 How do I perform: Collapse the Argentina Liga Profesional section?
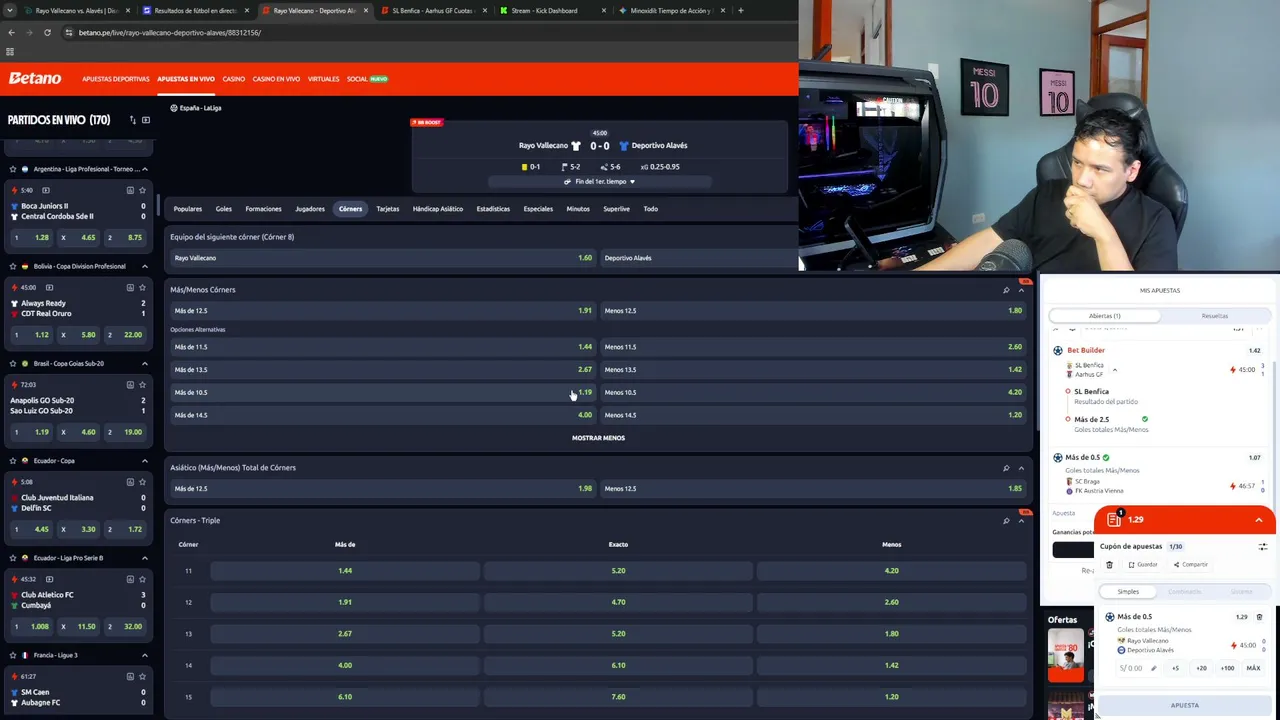[x=145, y=169]
